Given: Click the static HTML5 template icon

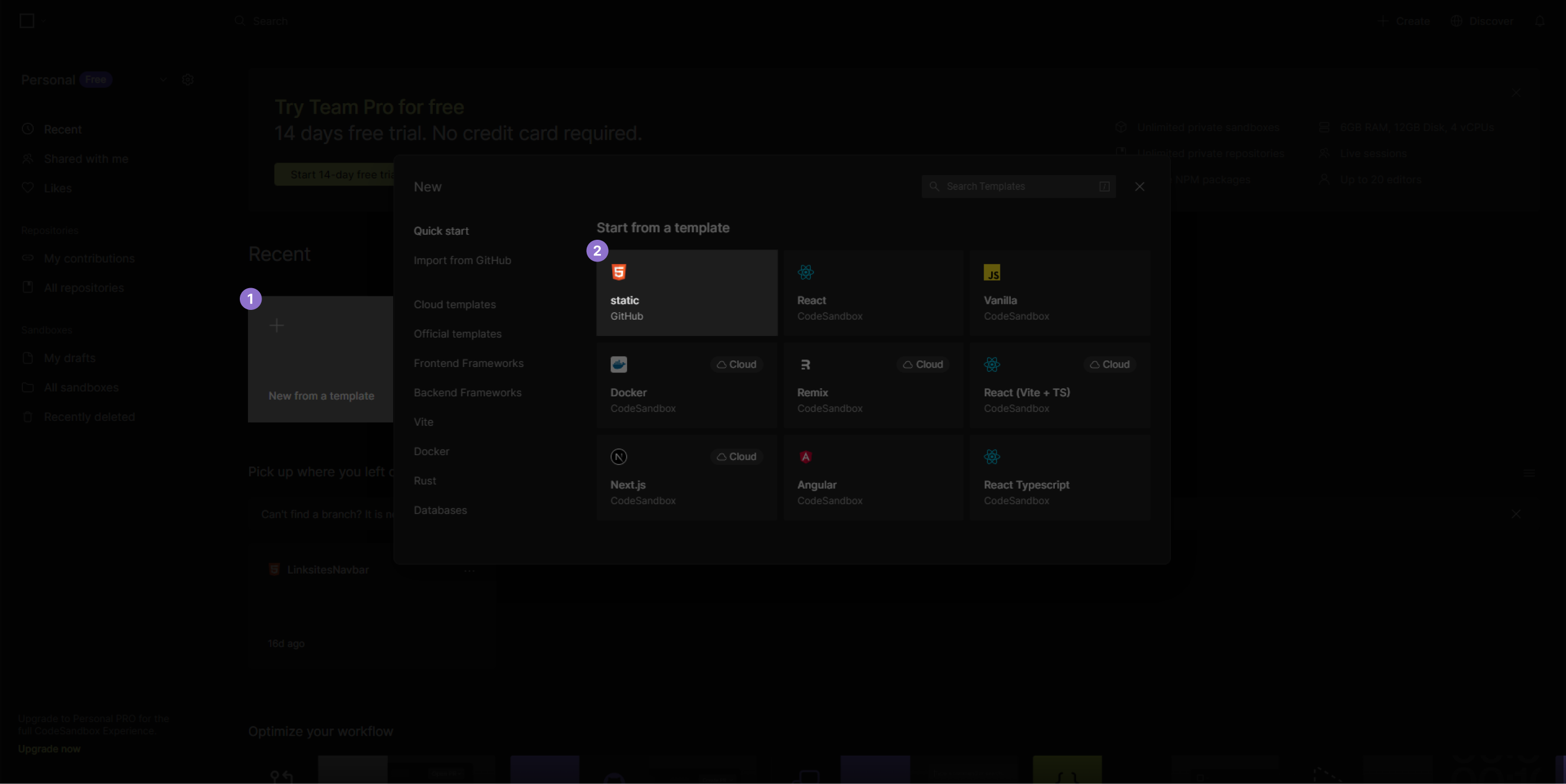Looking at the screenshot, I should pyautogui.click(x=619, y=272).
